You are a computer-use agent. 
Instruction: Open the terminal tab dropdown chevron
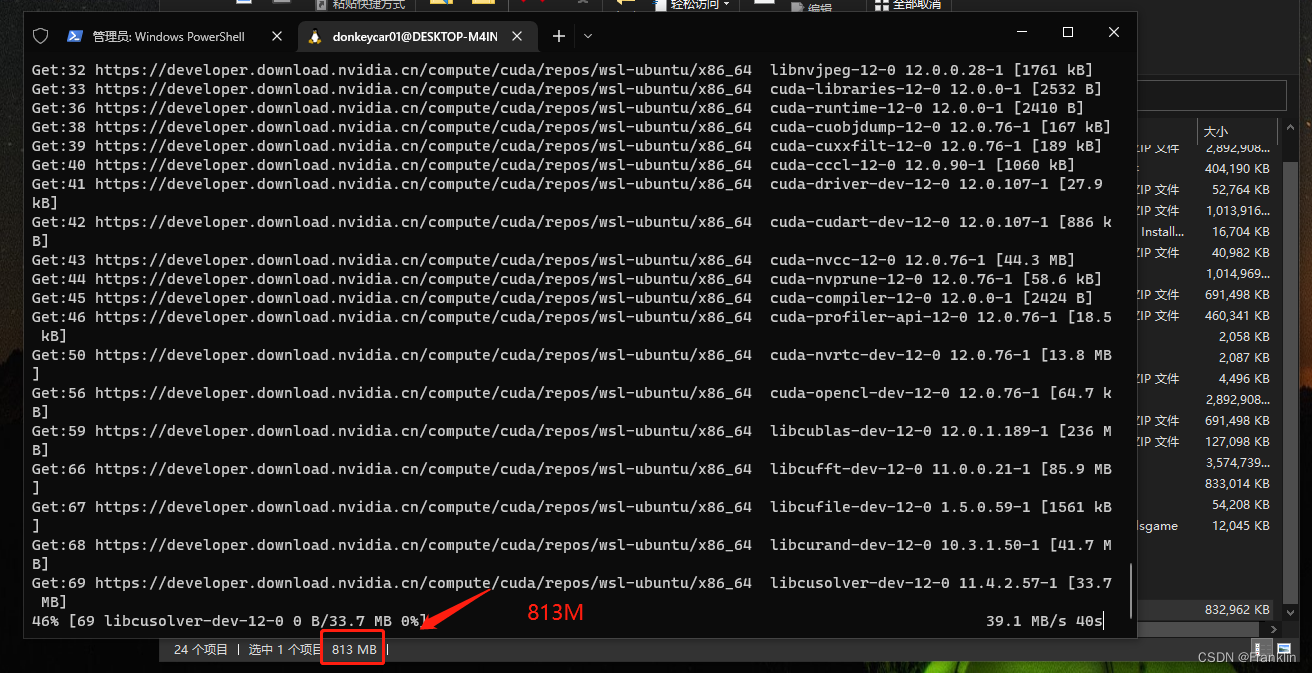tap(588, 36)
